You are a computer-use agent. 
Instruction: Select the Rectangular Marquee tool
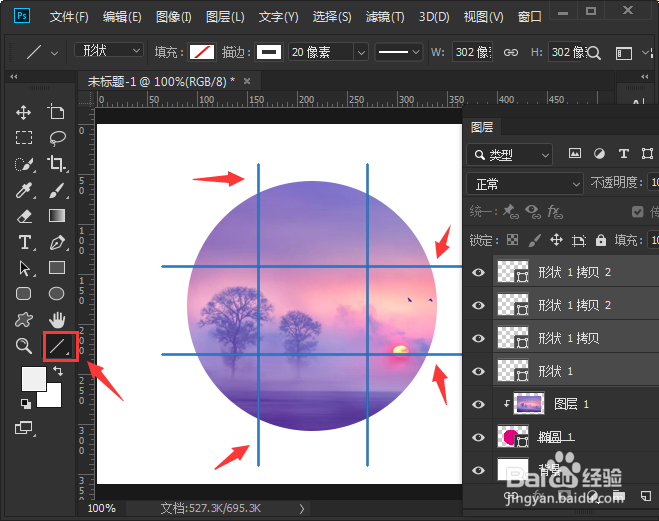point(24,138)
